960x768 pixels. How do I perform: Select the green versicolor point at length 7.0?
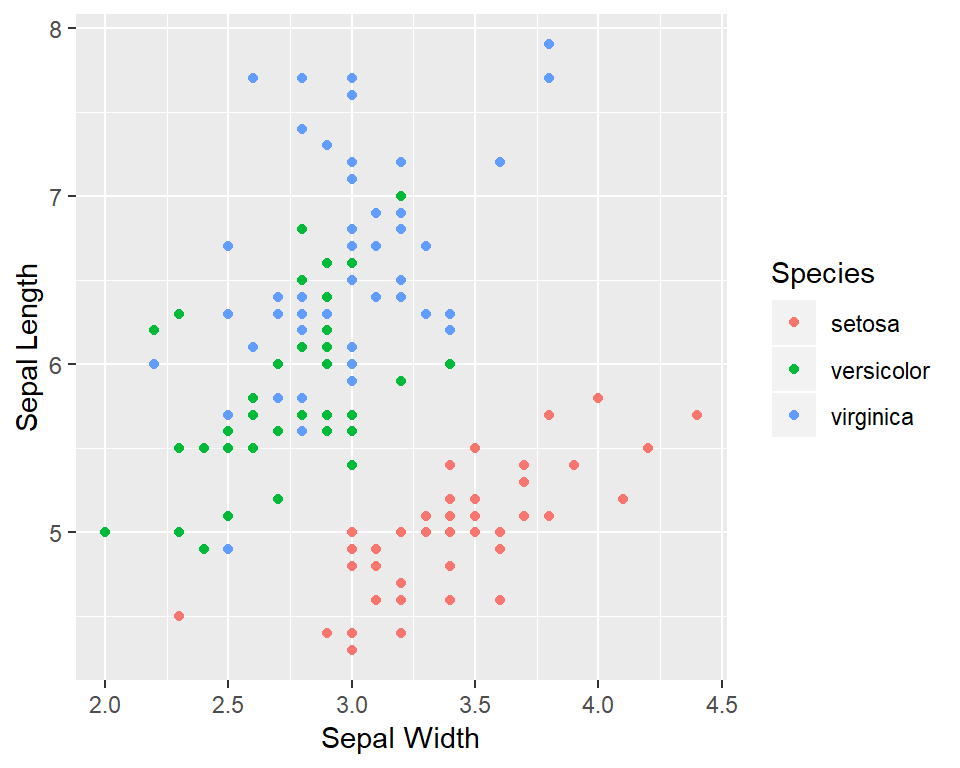click(401, 196)
